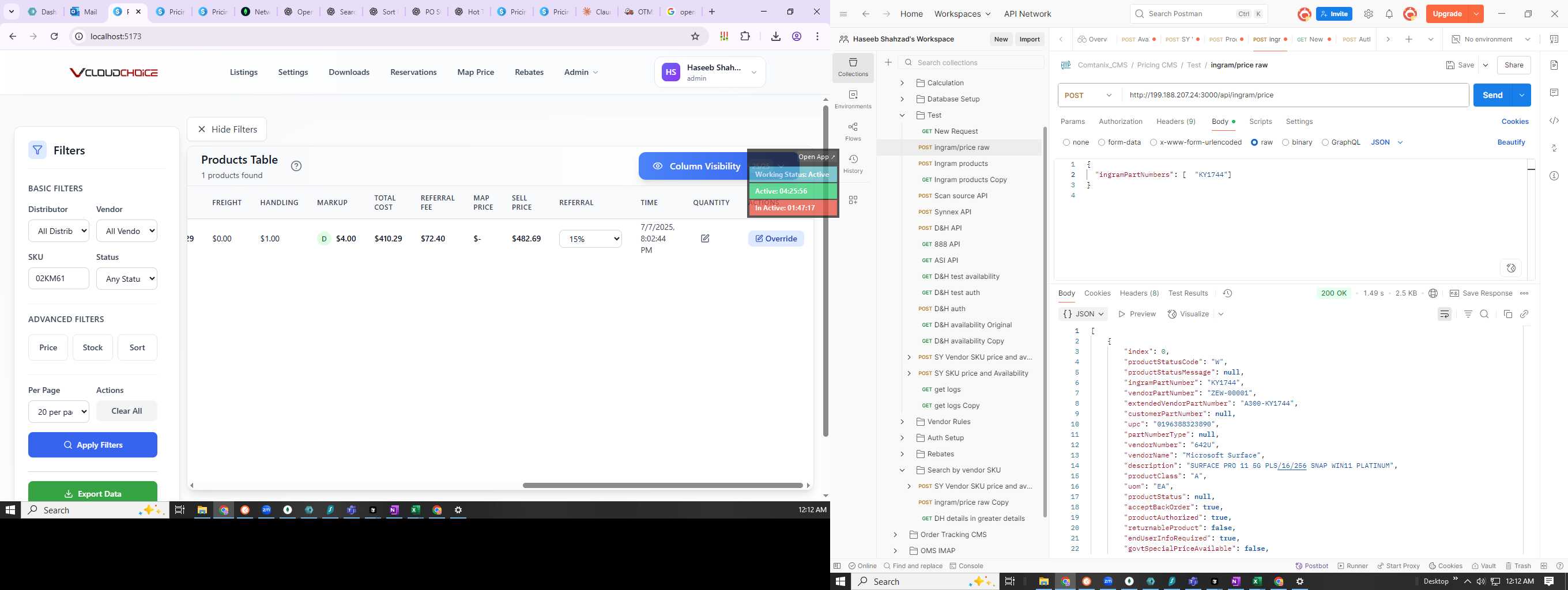Viewport: 1568px width, 590px height.
Task: Send the ingram/price request
Action: (x=1492, y=95)
